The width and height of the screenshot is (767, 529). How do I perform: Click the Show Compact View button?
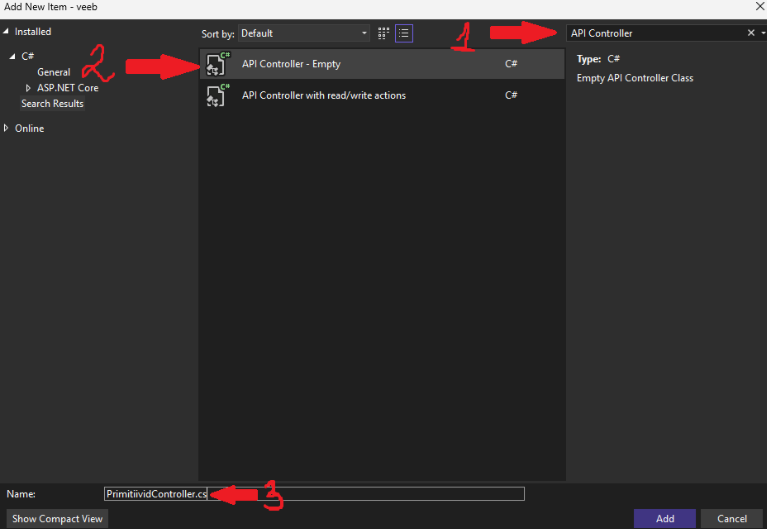coord(57,519)
